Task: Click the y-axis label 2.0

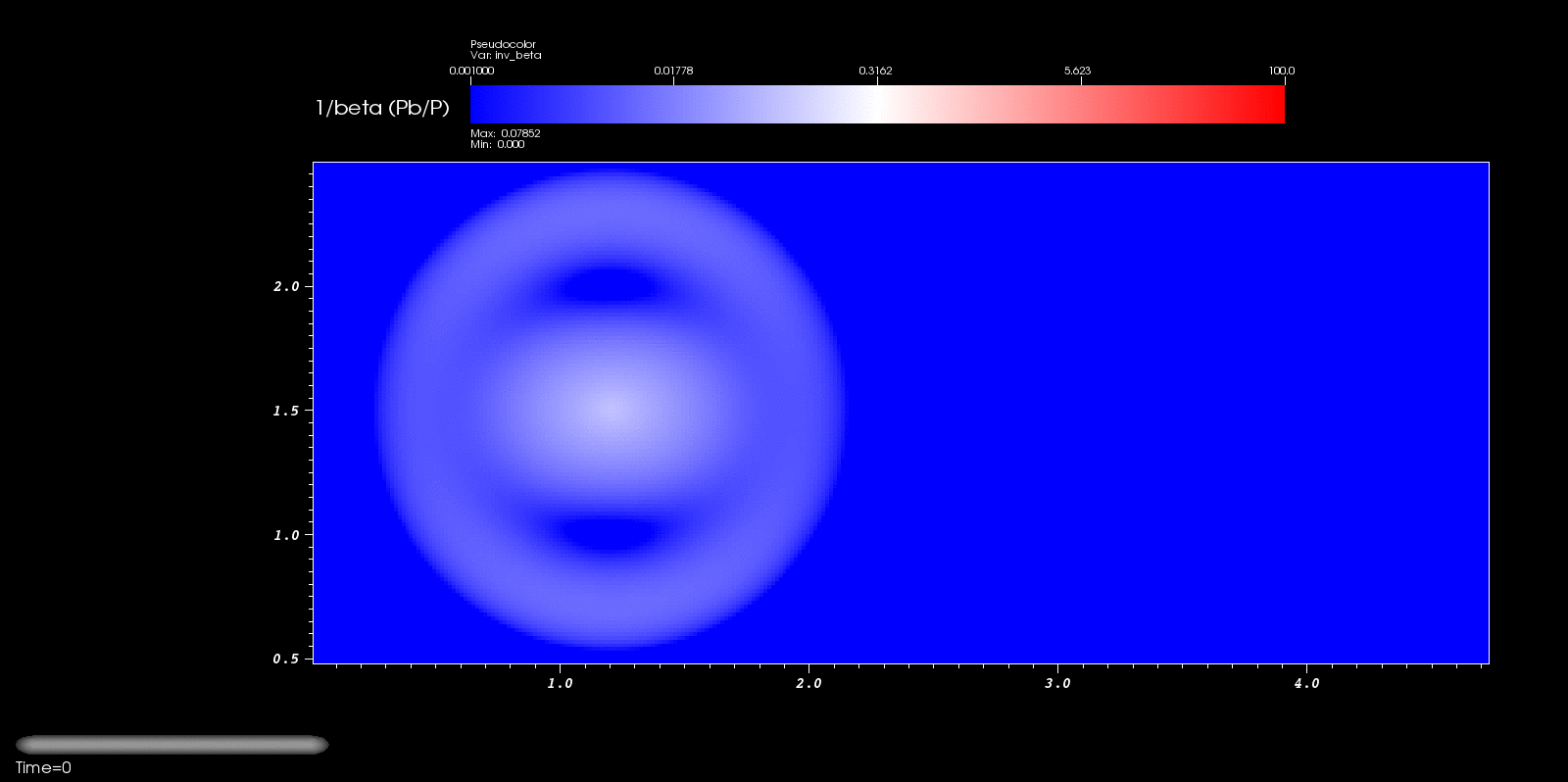Action: click(x=286, y=287)
